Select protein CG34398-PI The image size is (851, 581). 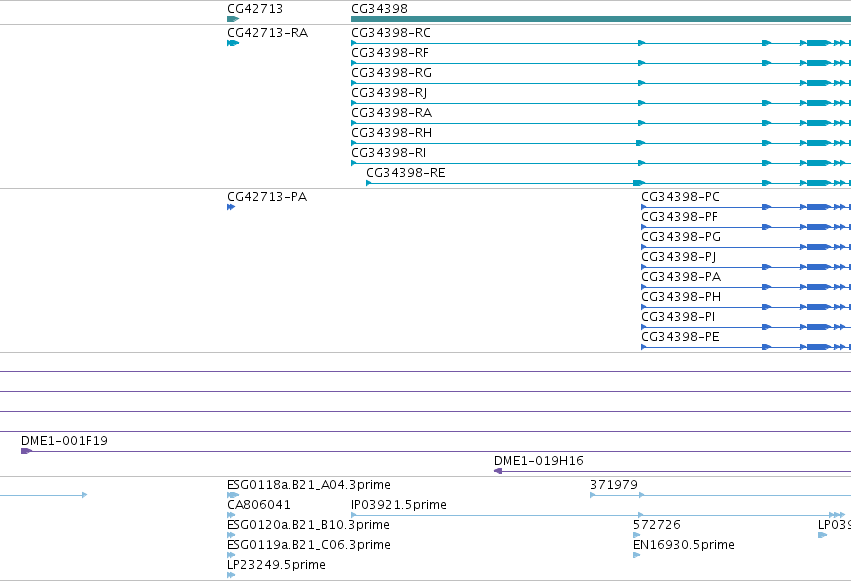click(678, 317)
